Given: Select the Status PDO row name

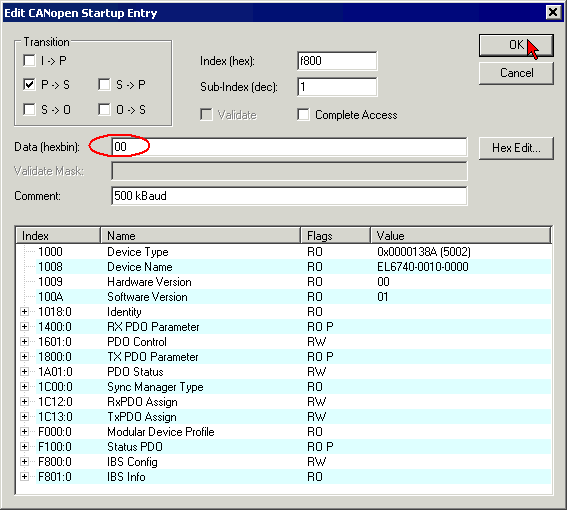Looking at the screenshot, I should point(135,447).
